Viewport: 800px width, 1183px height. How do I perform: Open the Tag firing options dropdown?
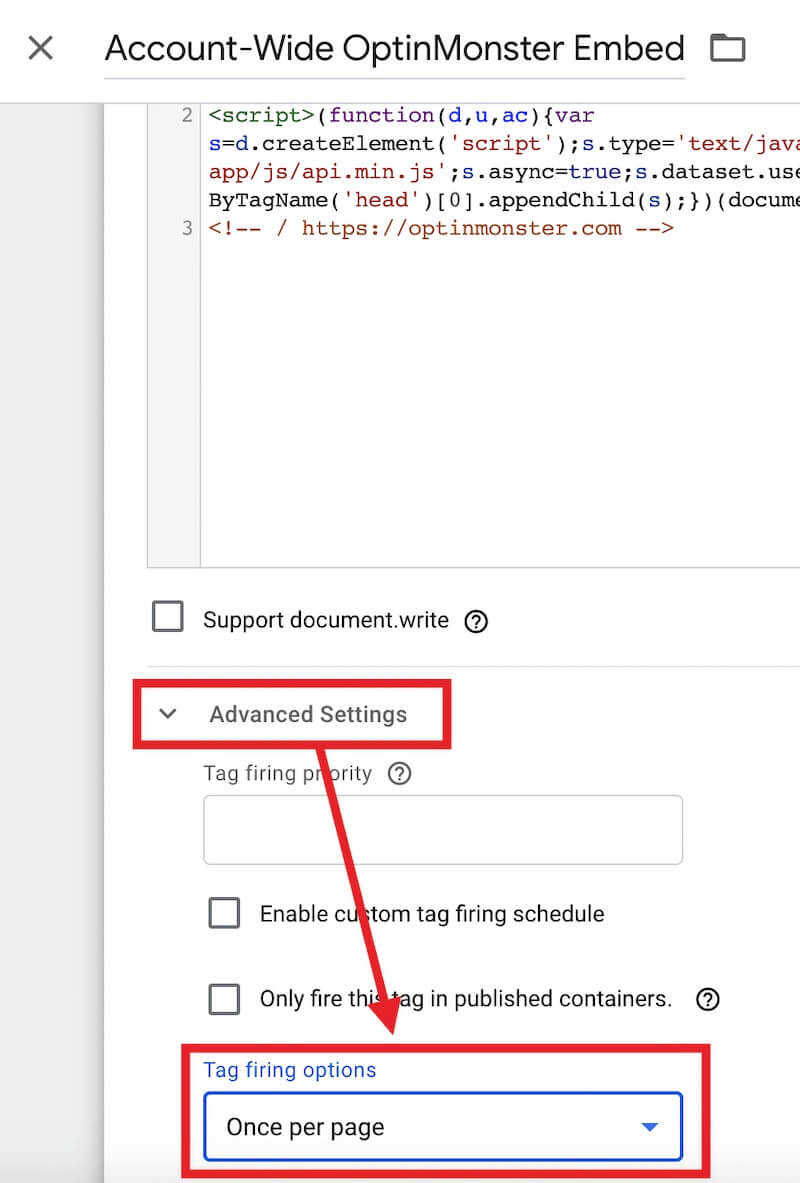[443, 1127]
